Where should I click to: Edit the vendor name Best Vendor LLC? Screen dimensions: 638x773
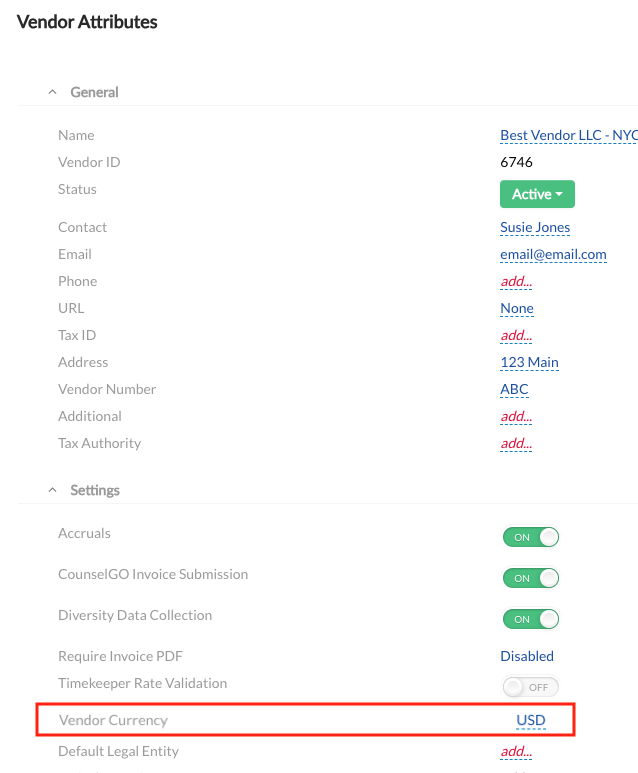point(567,135)
